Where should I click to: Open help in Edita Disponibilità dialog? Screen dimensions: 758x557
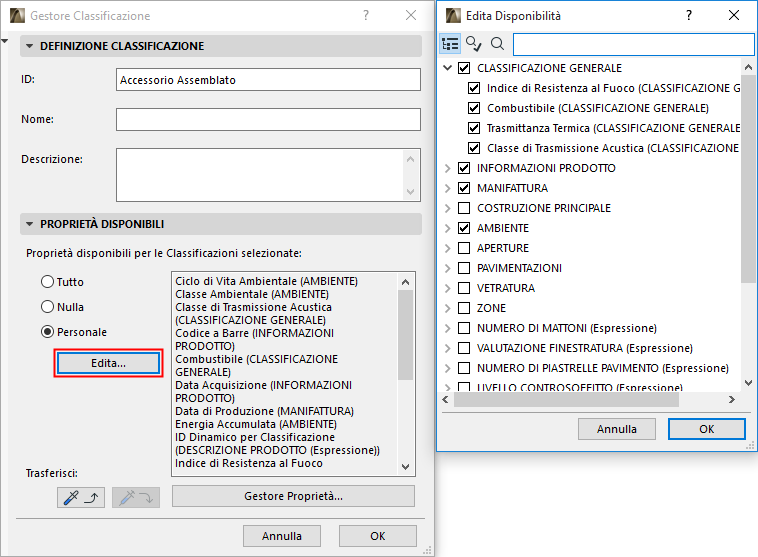pyautogui.click(x=689, y=15)
